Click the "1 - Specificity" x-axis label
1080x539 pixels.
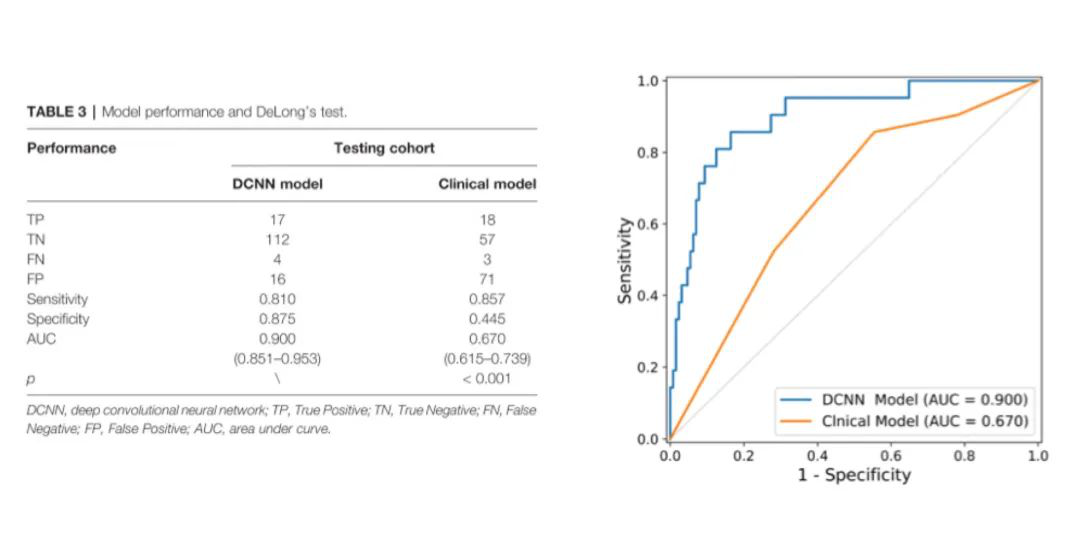pos(854,475)
